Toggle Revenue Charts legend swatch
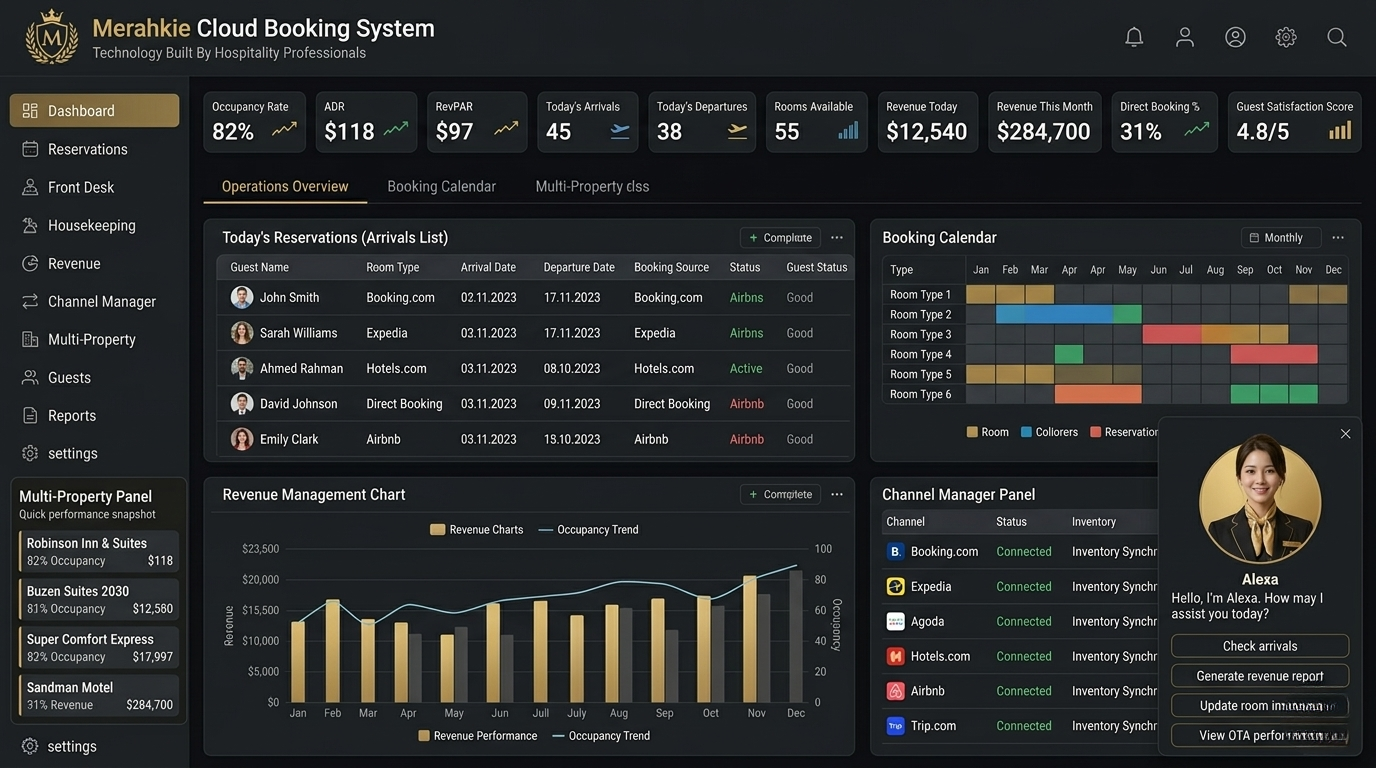The width and height of the screenshot is (1376, 768). click(437, 530)
